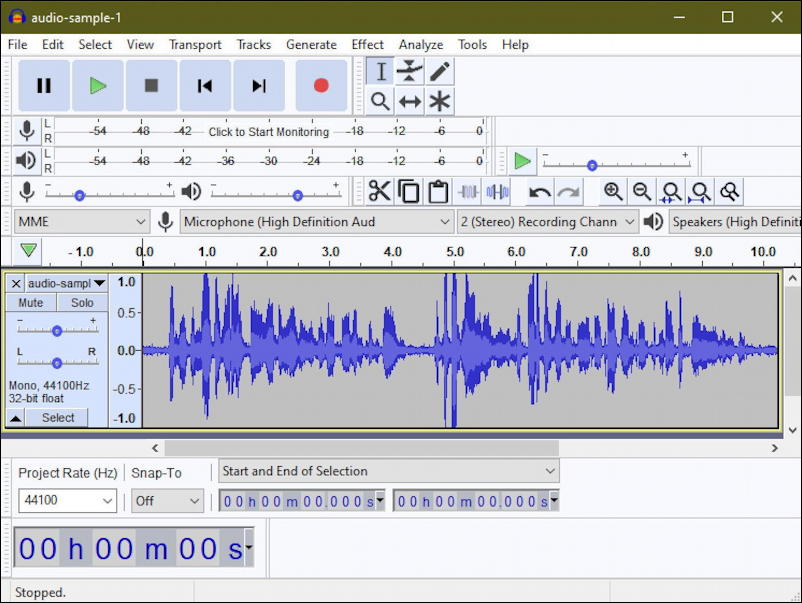Screen dimensions: 802x603
Task: Select the Zoom tool
Action: pos(381,101)
